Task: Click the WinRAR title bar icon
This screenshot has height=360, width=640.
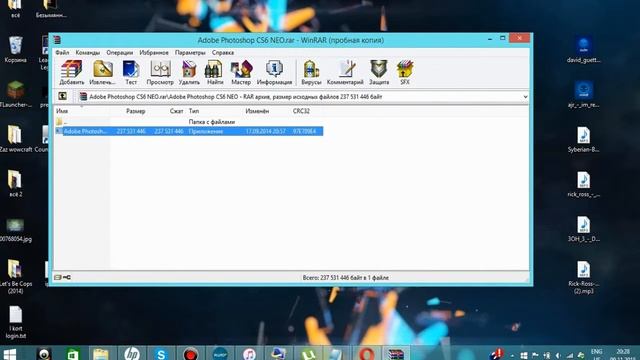Action: [57, 40]
